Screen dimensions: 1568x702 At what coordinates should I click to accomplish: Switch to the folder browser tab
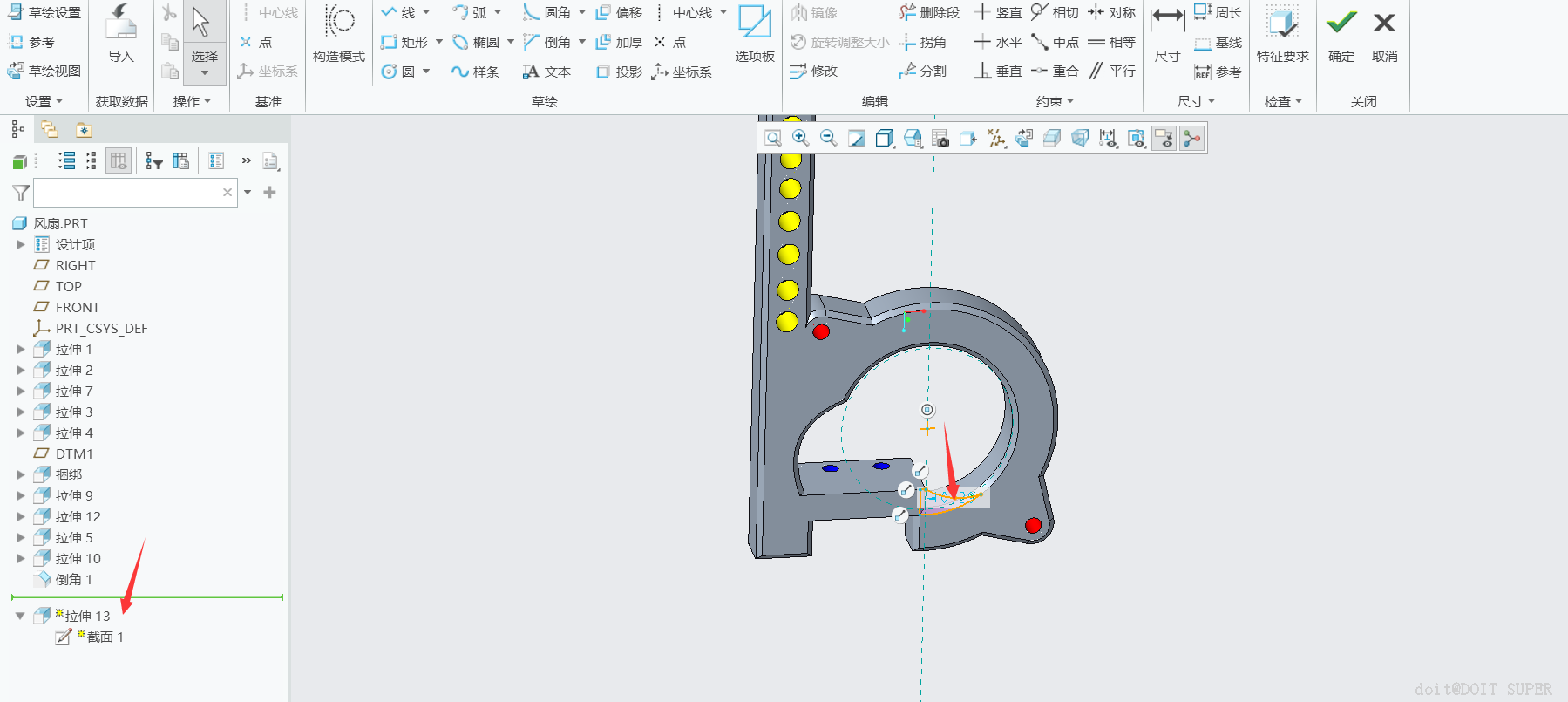[50, 130]
